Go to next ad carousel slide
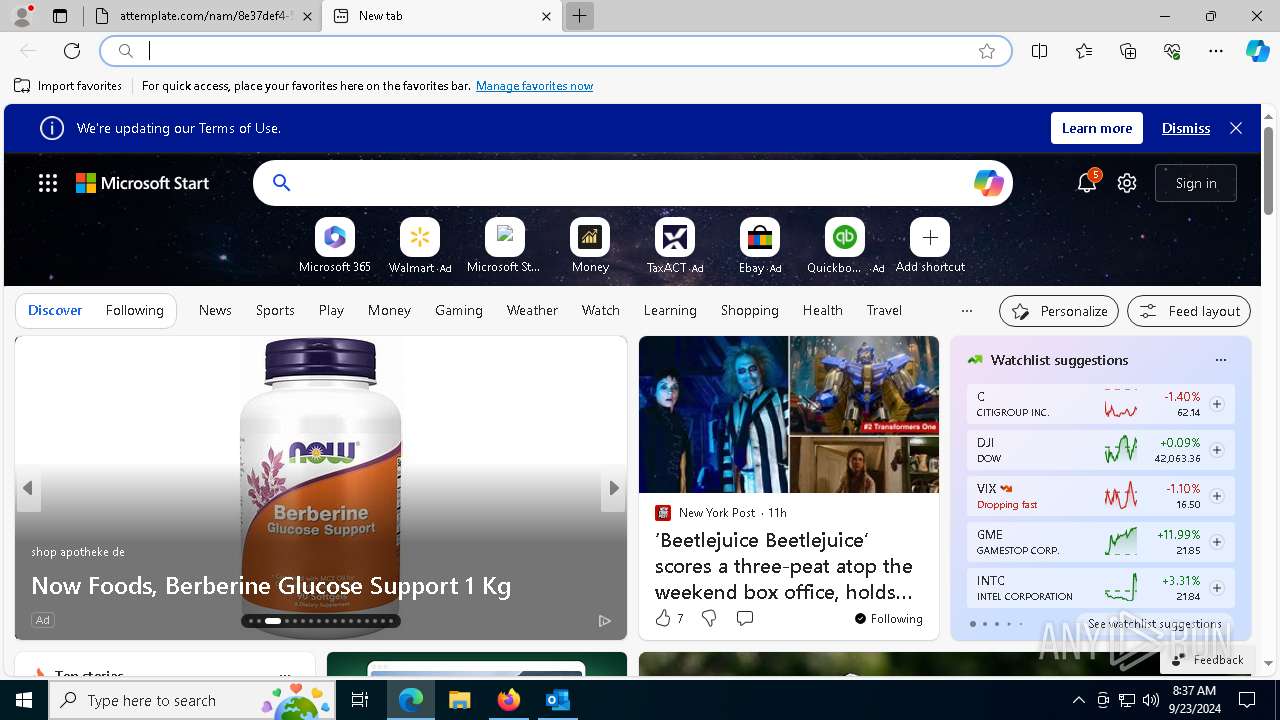 point(614,488)
